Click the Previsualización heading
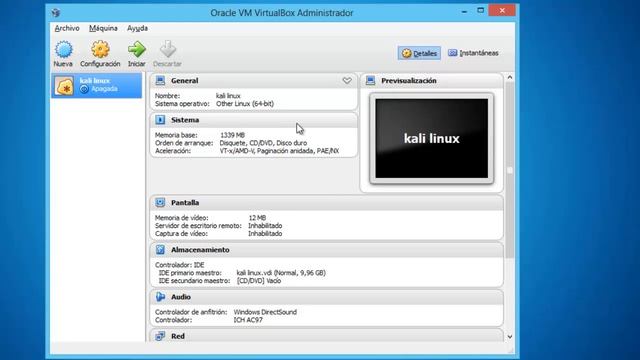Screen dimensions: 640x360 (409, 81)
